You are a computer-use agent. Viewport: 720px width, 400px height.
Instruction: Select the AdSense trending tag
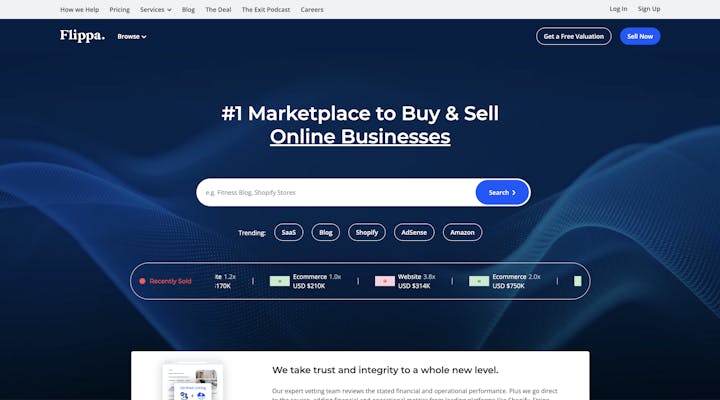pos(414,232)
